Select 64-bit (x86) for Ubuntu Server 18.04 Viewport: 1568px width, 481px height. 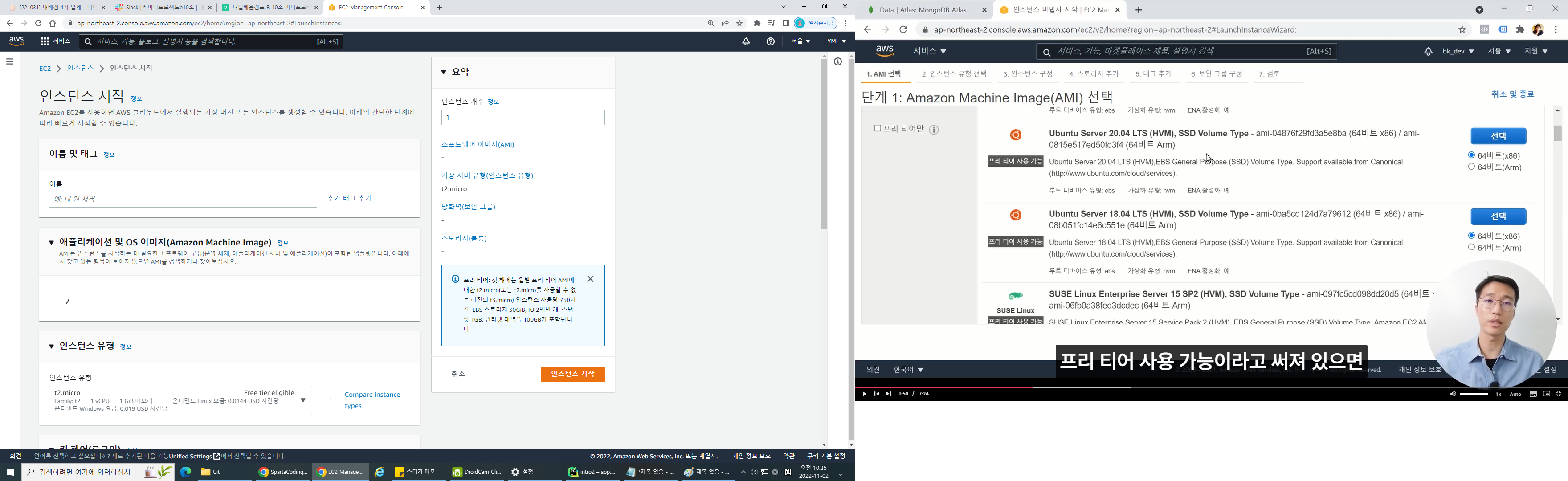[1471, 236]
